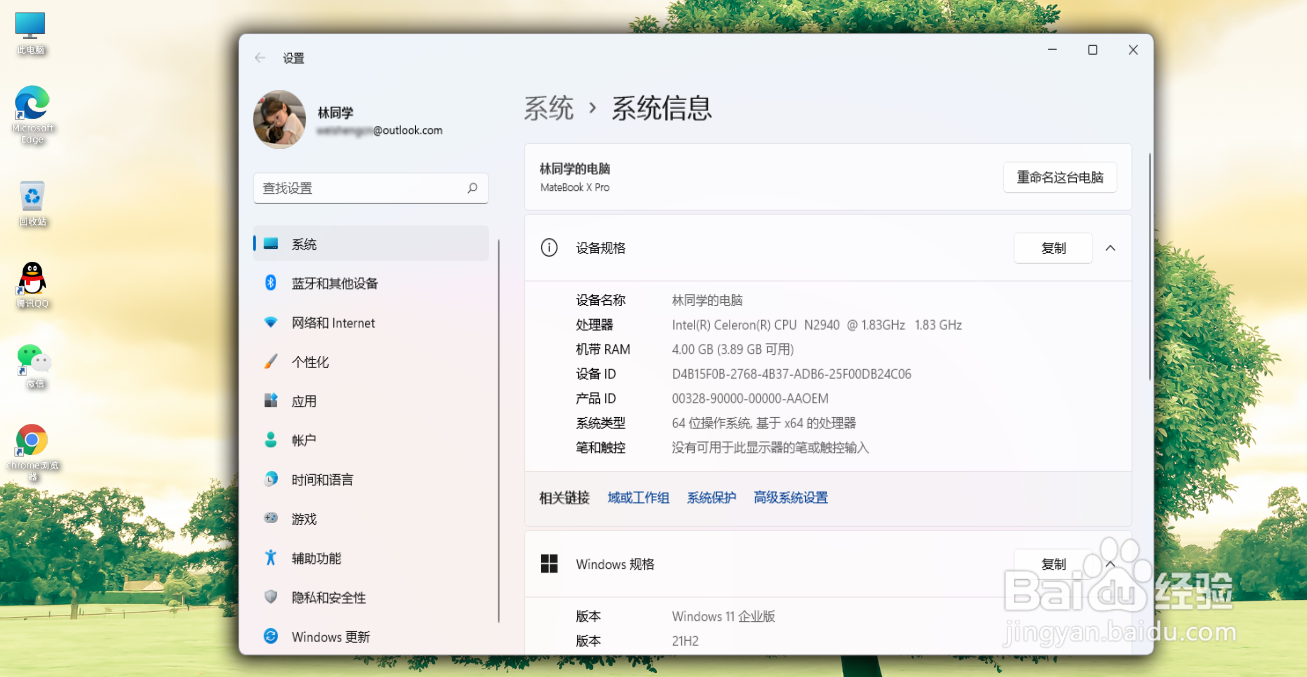Viewport: 1307px width, 677px height.
Task: Open 个性化 settings
Action: coord(371,362)
